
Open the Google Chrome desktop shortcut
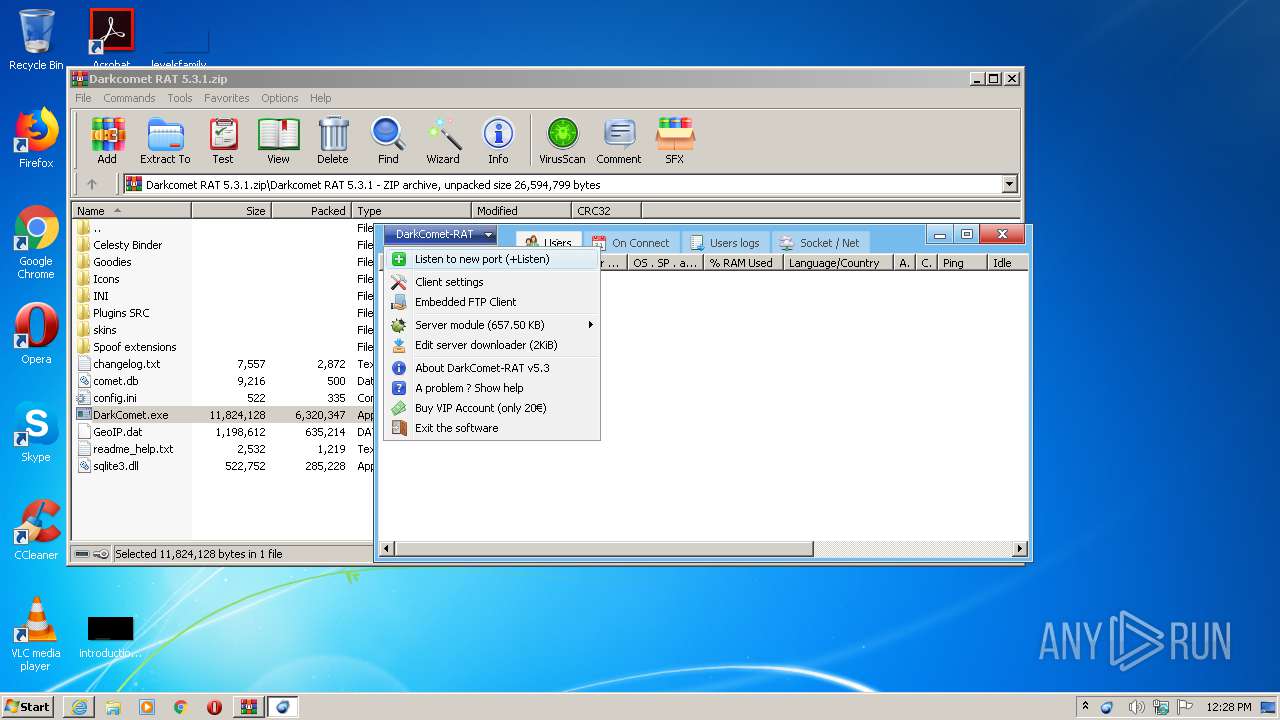[36, 242]
